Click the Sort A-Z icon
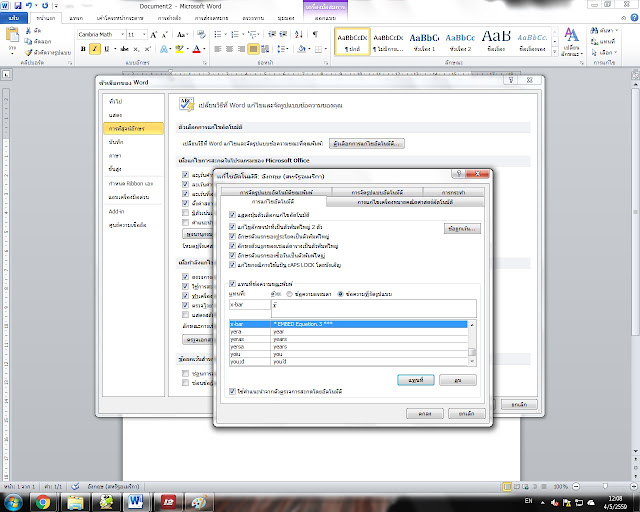The image size is (640, 512). [299, 35]
